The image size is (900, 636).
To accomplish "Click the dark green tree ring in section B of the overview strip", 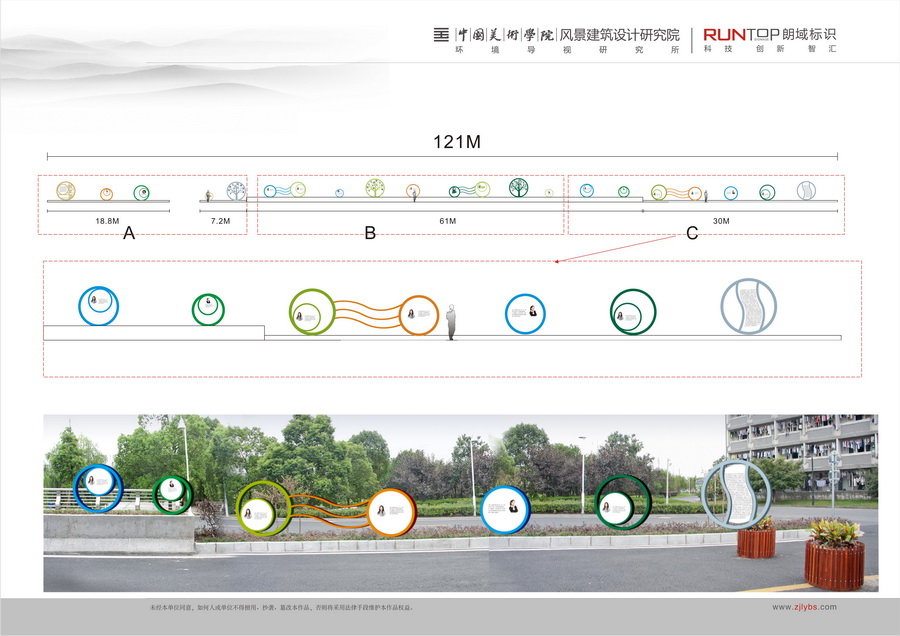I will pyautogui.click(x=518, y=187).
